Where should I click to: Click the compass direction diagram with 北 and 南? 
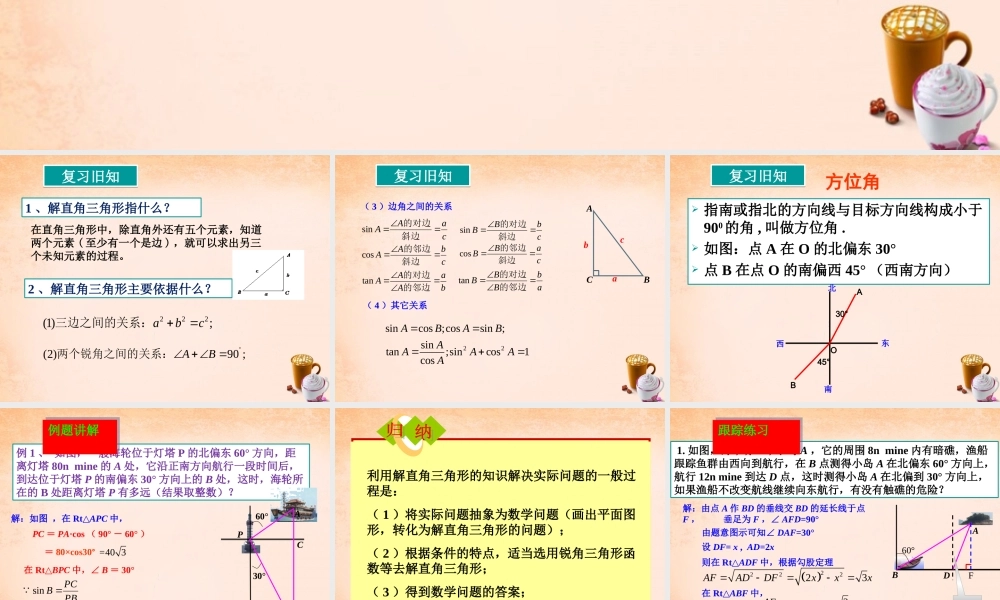(831, 339)
